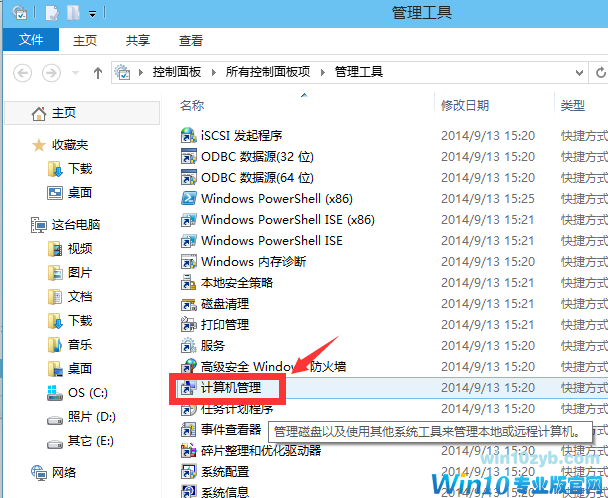
Task: Click the properties icon in title bar
Action: pos(52,13)
